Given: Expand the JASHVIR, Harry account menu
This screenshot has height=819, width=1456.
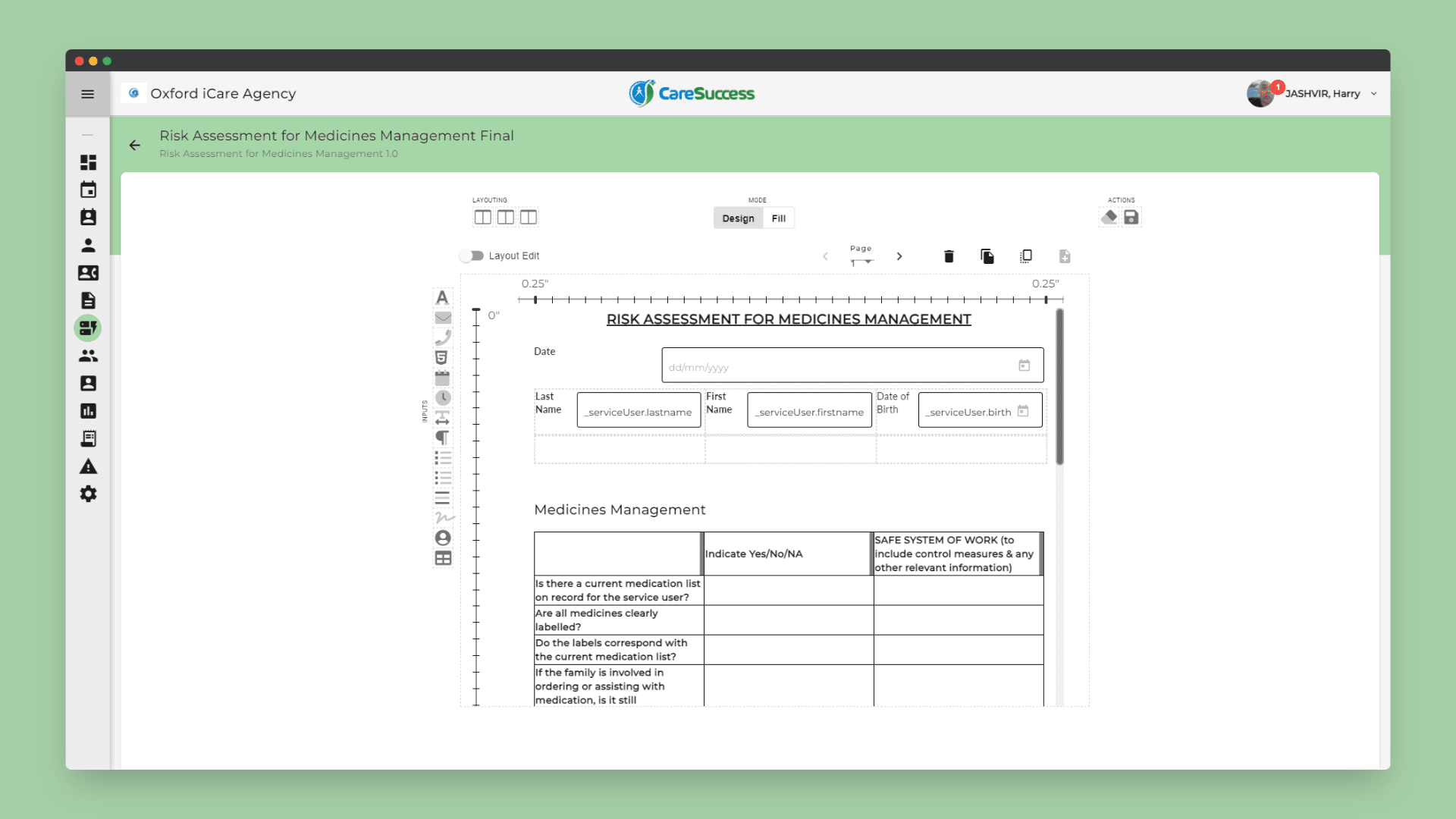Looking at the screenshot, I should point(1373,93).
